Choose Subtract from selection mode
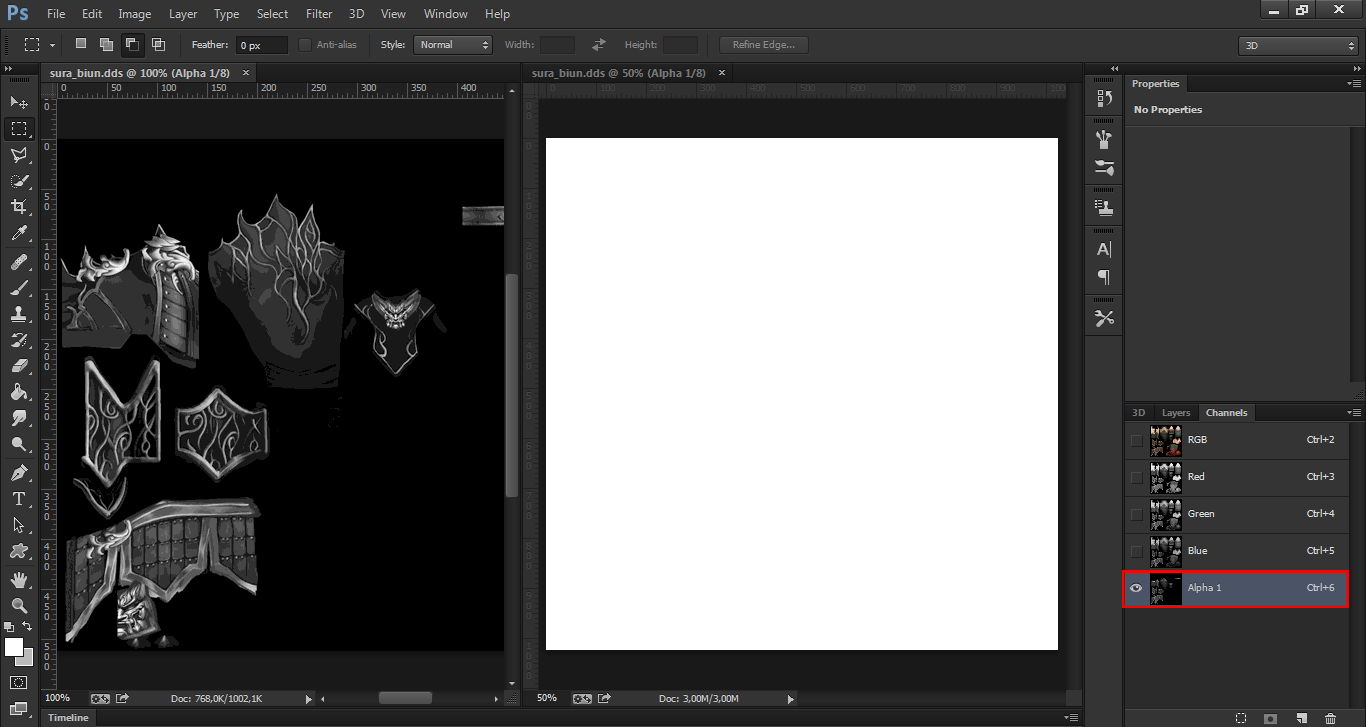Viewport: 1366px width, 727px height. point(132,44)
